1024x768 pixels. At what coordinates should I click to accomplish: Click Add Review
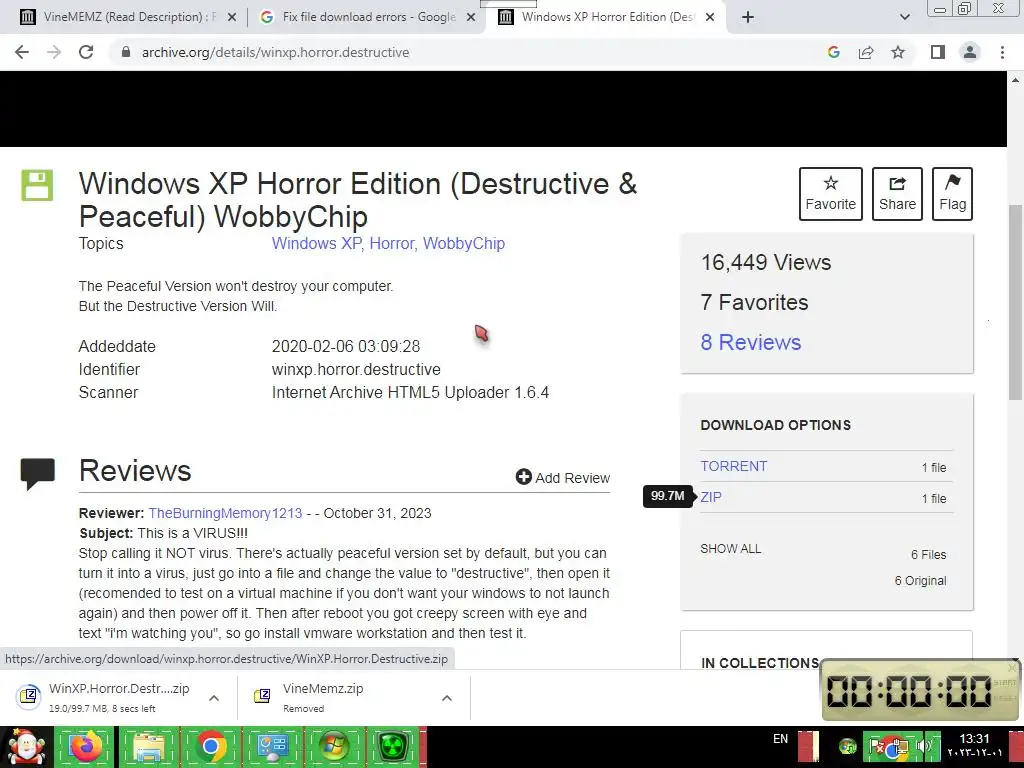[x=563, y=477]
